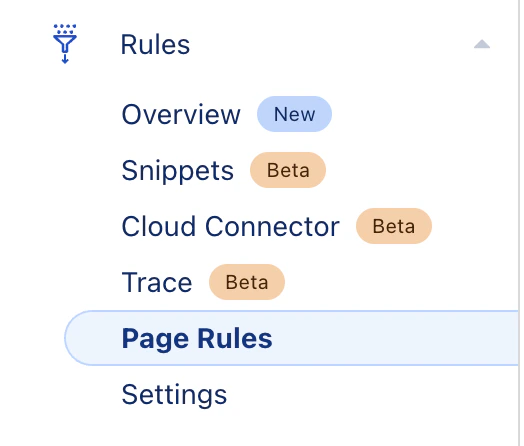Click the Beta badge beside Snippets
524x446 pixels.
coord(288,170)
